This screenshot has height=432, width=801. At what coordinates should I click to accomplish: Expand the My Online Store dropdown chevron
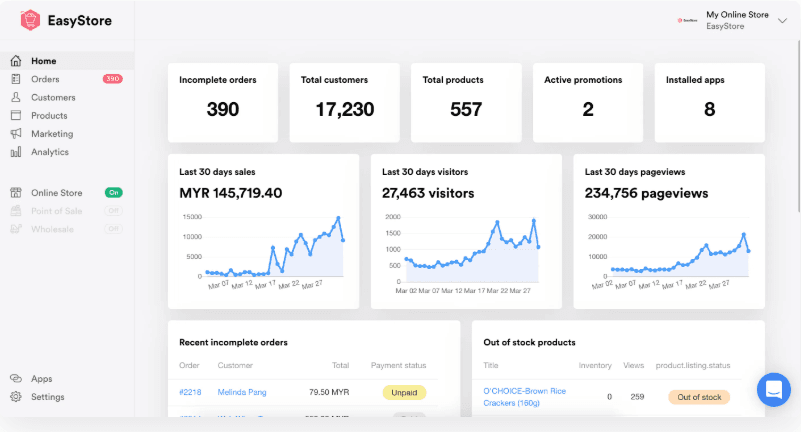click(782, 20)
